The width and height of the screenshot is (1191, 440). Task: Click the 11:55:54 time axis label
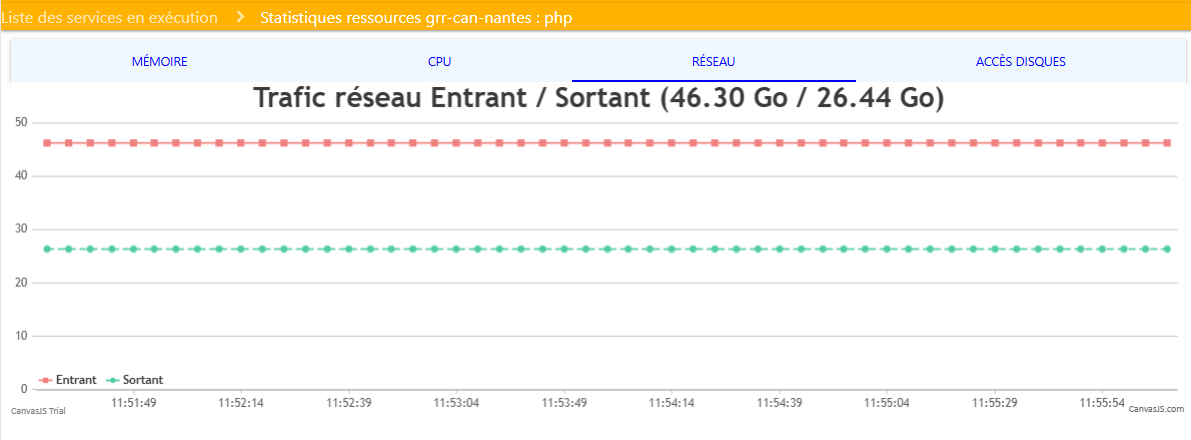[x=1103, y=403]
